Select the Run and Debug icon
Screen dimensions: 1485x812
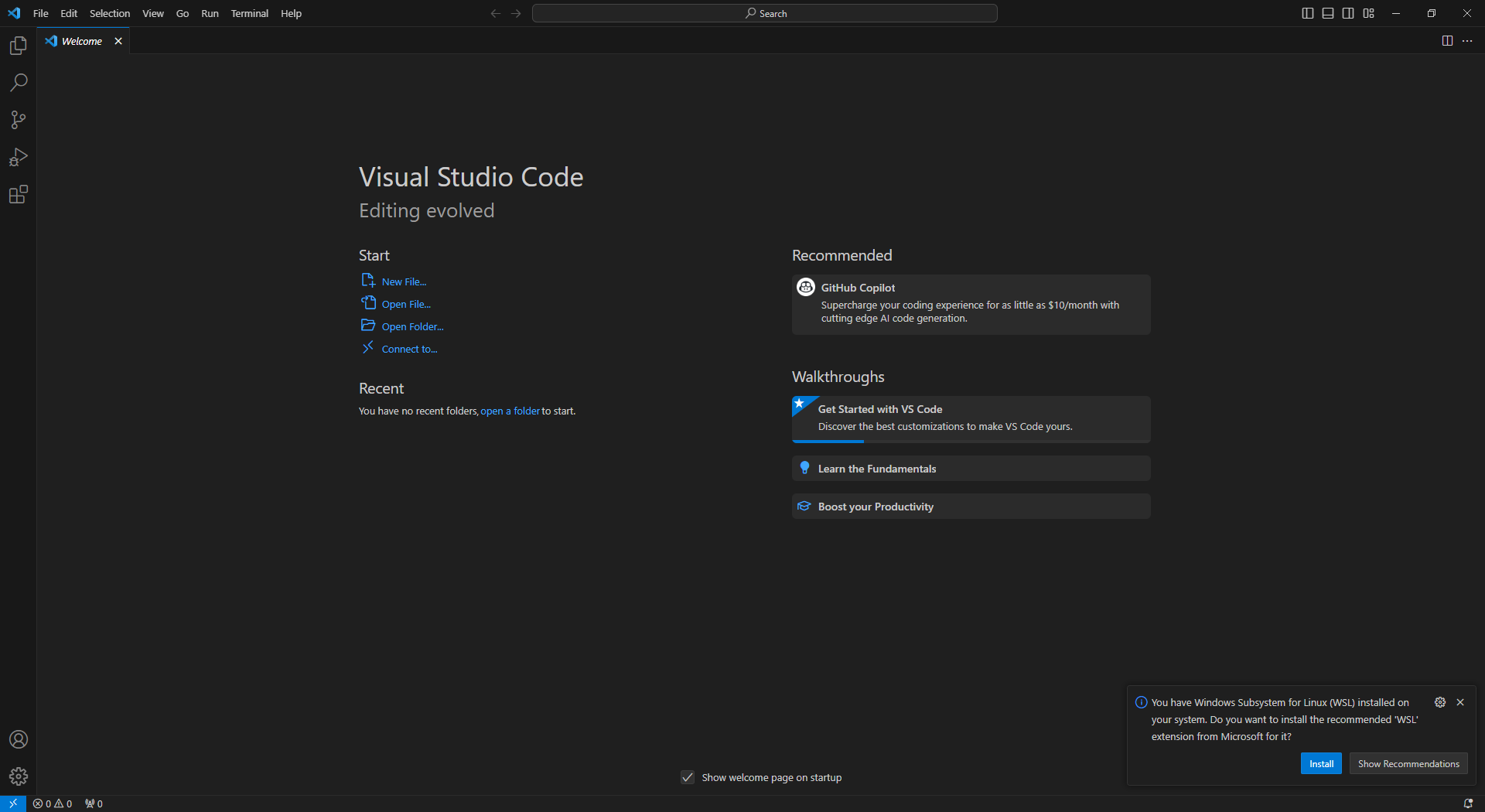pos(18,157)
